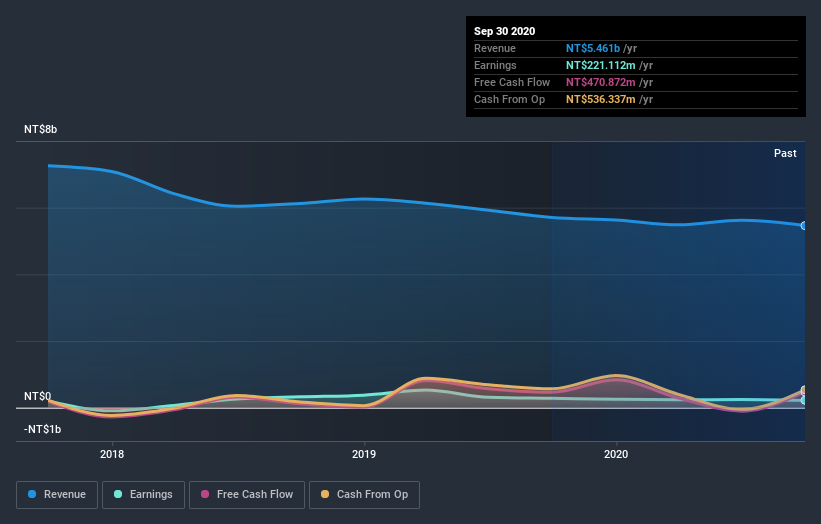
Task: Click the -NT$1b y-axis label
Action: [x=42, y=429]
